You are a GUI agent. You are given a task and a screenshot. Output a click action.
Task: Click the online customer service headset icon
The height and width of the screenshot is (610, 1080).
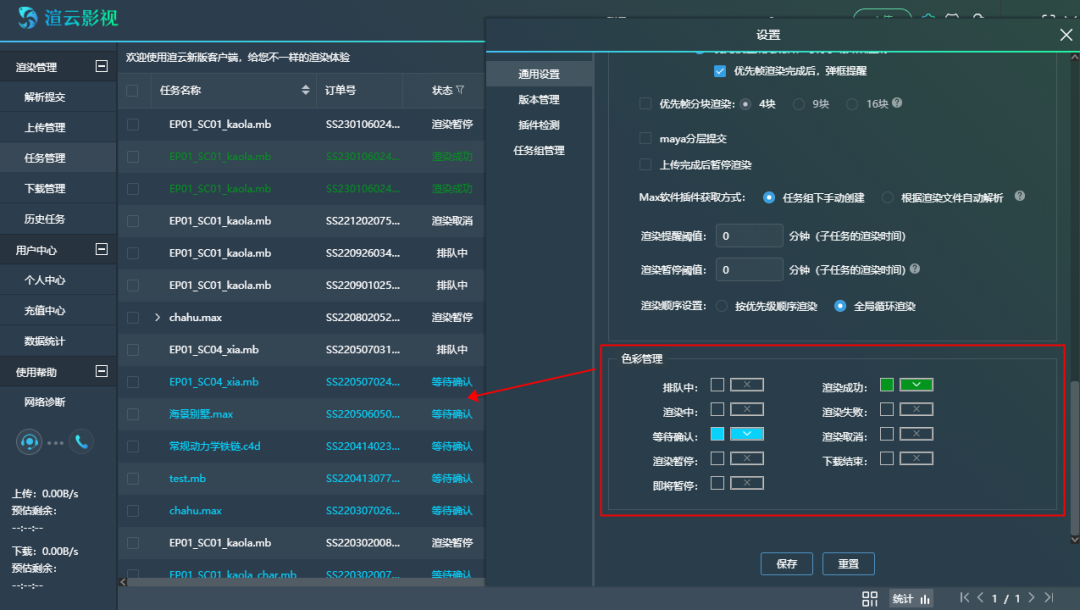pos(30,442)
